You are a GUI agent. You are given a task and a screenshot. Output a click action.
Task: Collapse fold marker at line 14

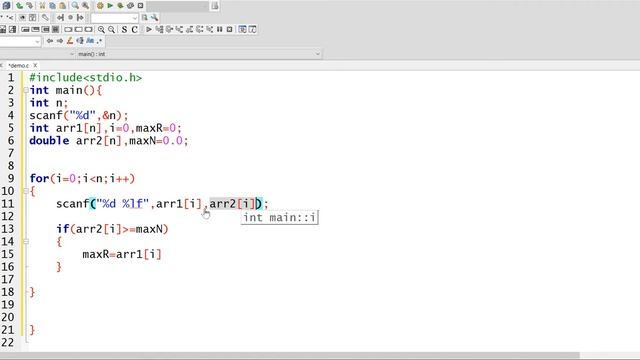point(26,242)
